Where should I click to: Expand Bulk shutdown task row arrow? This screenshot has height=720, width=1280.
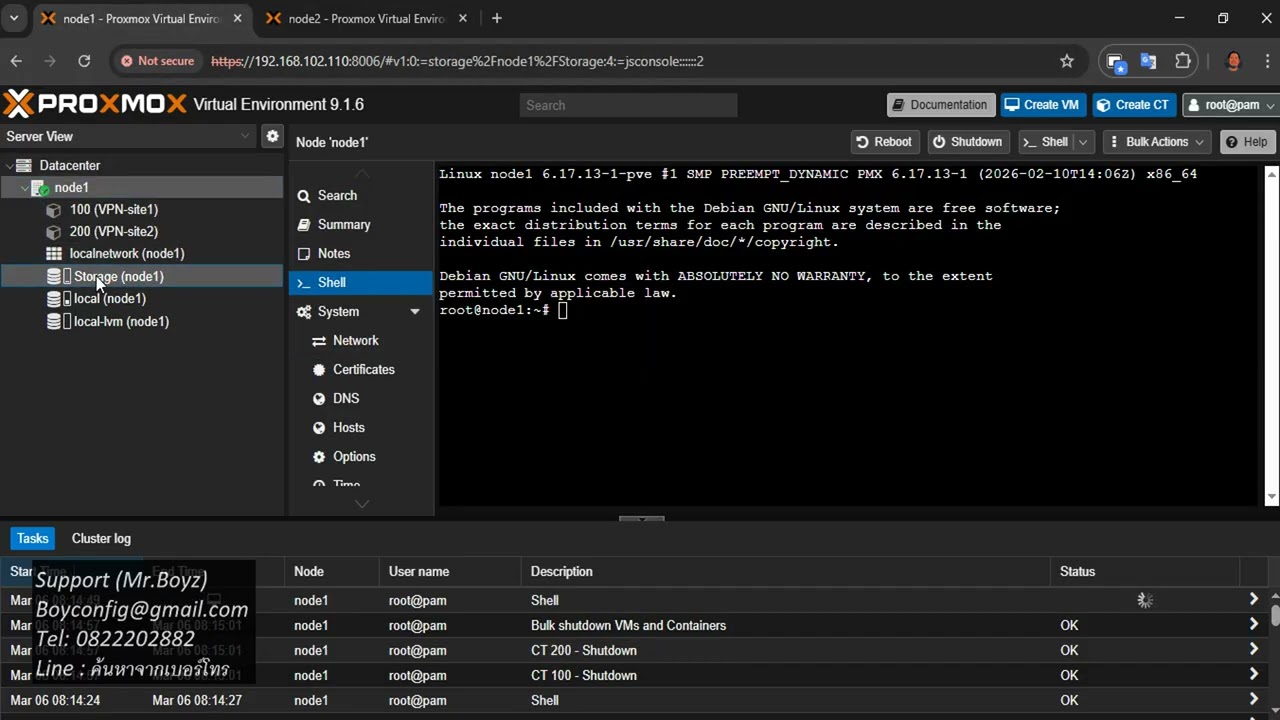click(x=1253, y=625)
